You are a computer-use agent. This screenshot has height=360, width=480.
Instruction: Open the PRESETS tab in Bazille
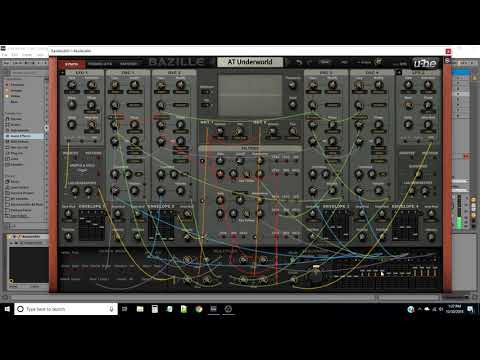click(128, 64)
